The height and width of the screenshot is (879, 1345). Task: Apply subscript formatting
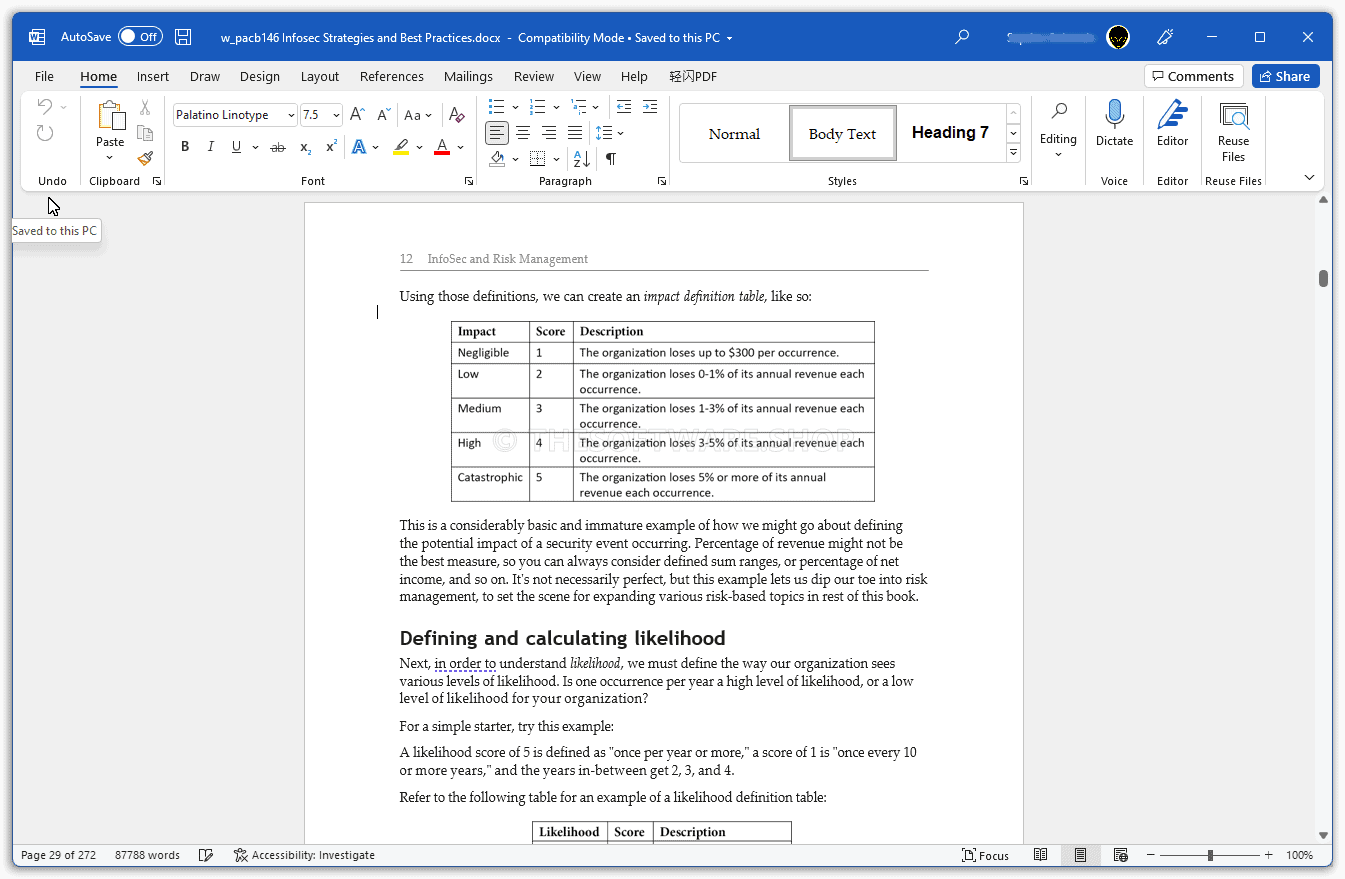306,147
